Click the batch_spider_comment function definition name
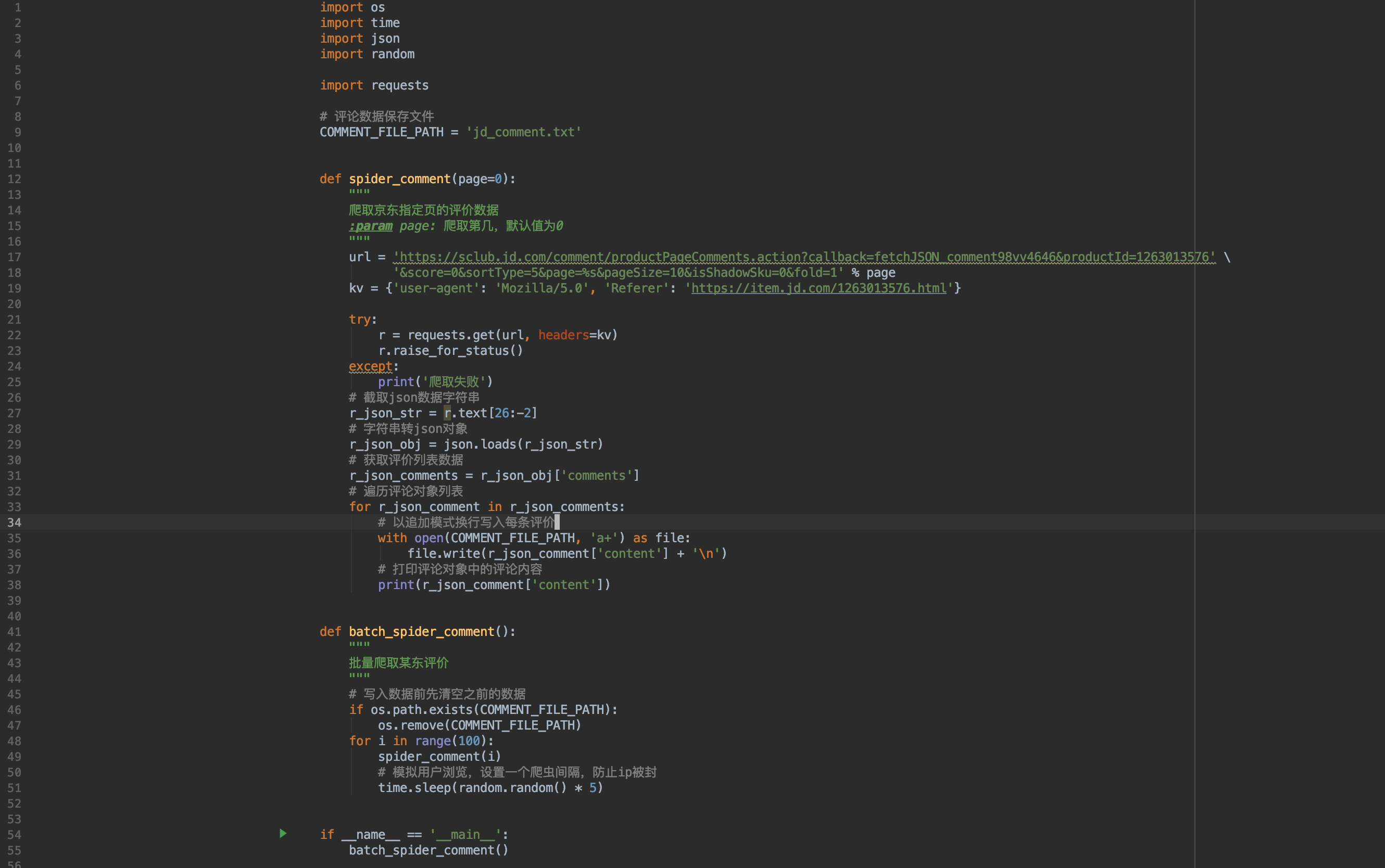The height and width of the screenshot is (868, 1385). pos(421,632)
